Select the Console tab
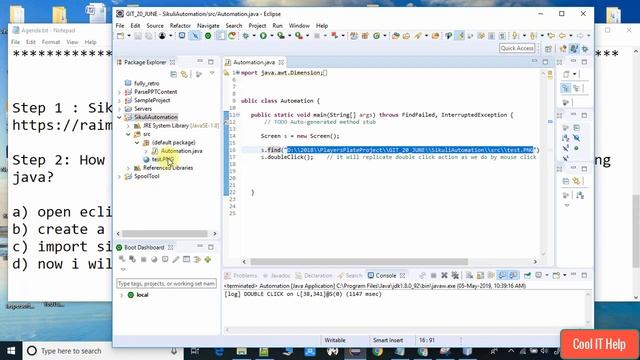 [385, 276]
